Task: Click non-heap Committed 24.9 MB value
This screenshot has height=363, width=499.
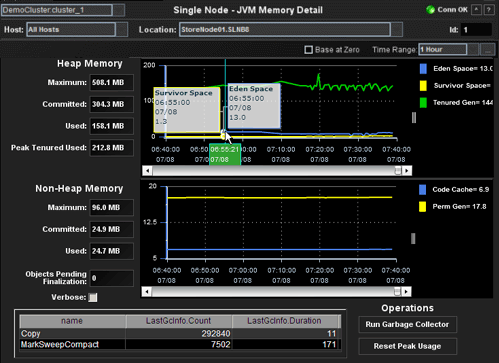Action: point(111,229)
